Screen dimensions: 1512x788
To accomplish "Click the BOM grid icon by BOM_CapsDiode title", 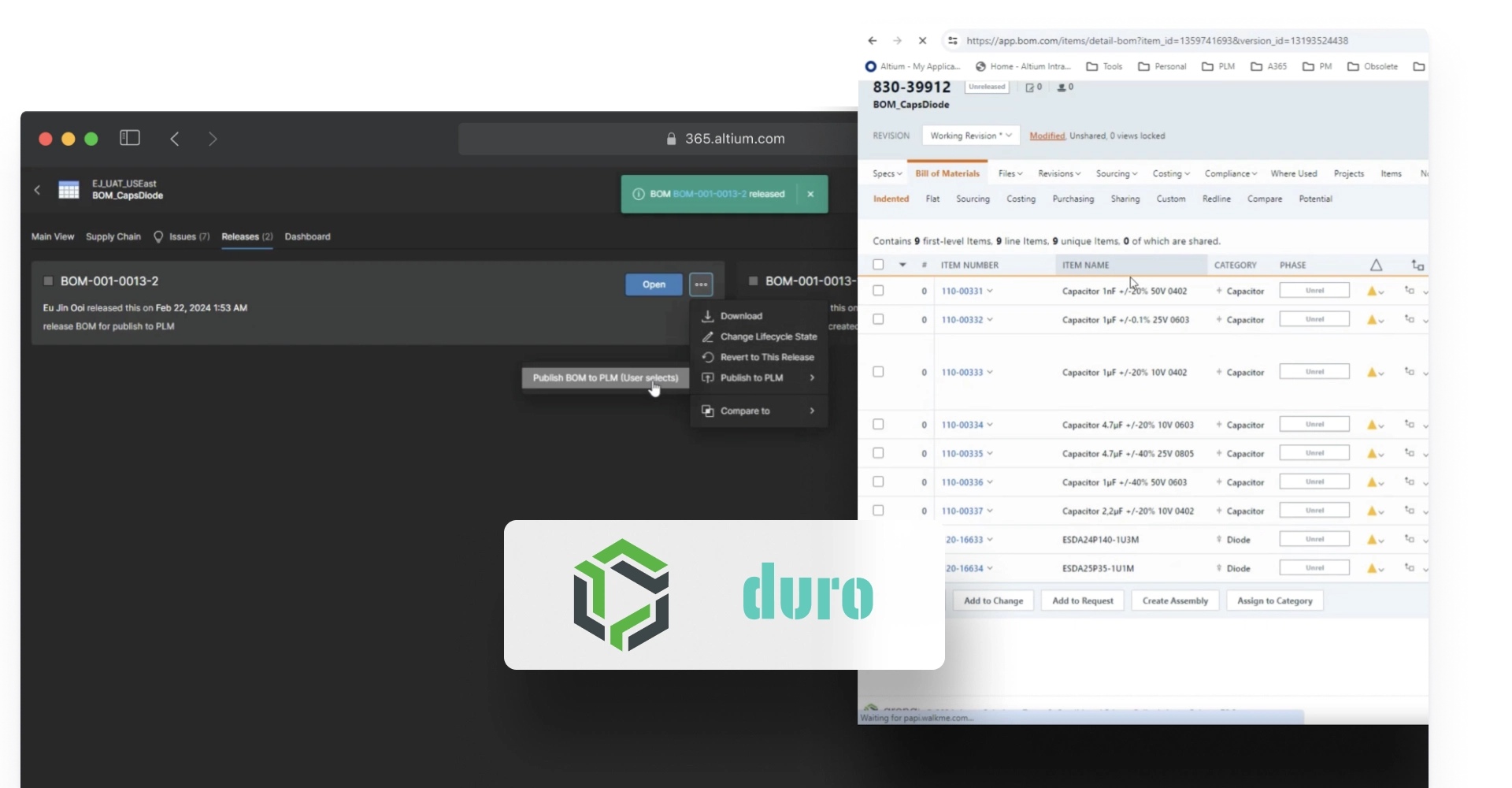I will point(69,190).
